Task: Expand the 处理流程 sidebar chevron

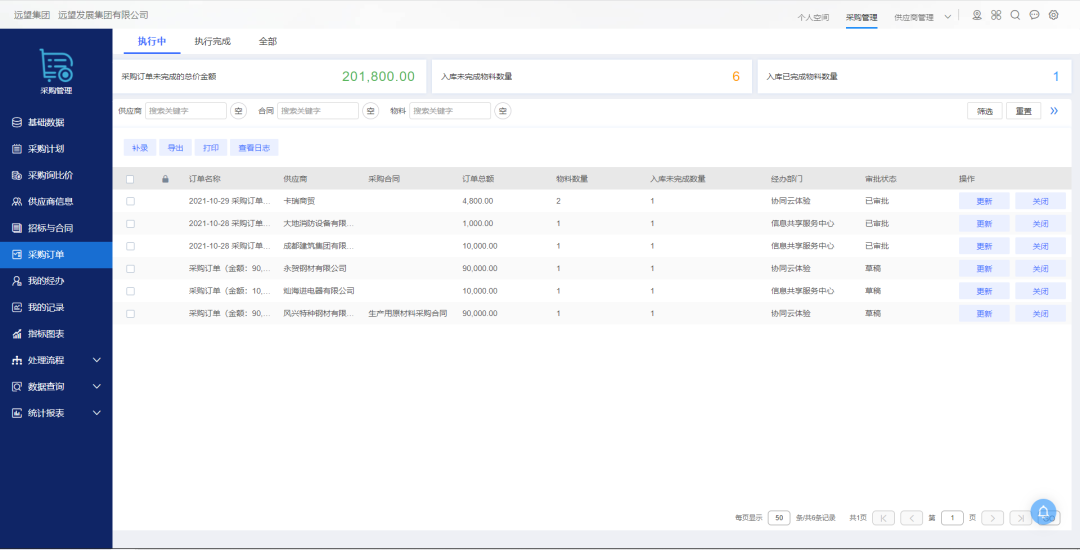Action: [96, 360]
